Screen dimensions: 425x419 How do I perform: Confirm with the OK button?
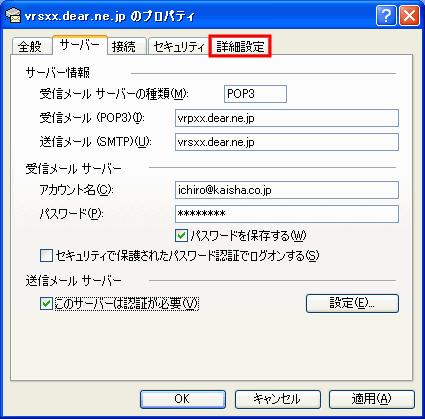[183, 399]
